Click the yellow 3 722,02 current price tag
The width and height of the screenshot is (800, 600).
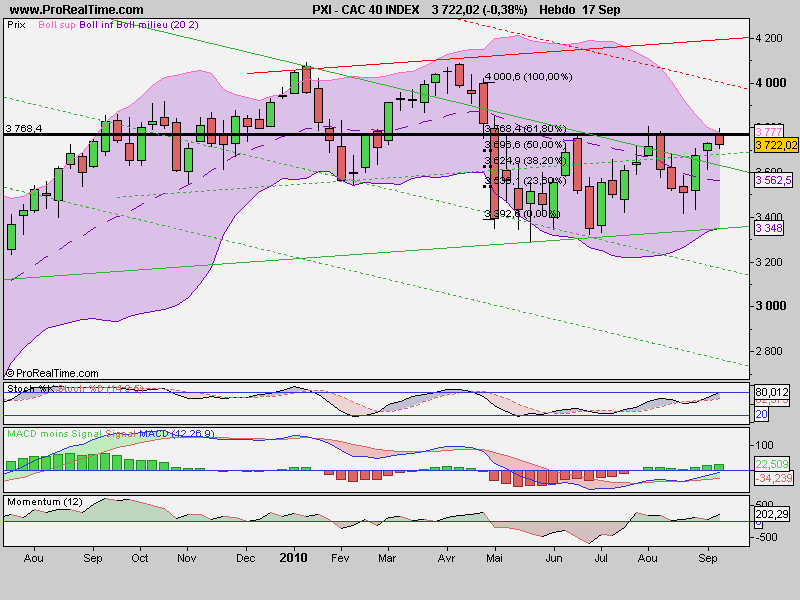coord(776,145)
